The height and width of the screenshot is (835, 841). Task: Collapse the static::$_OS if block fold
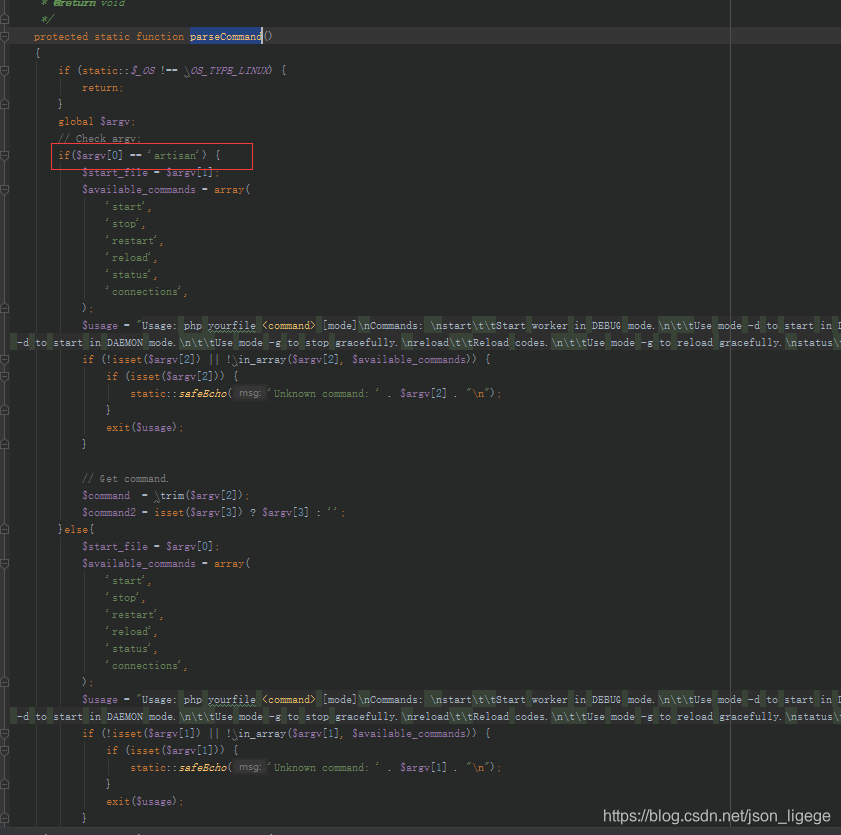pos(4,70)
